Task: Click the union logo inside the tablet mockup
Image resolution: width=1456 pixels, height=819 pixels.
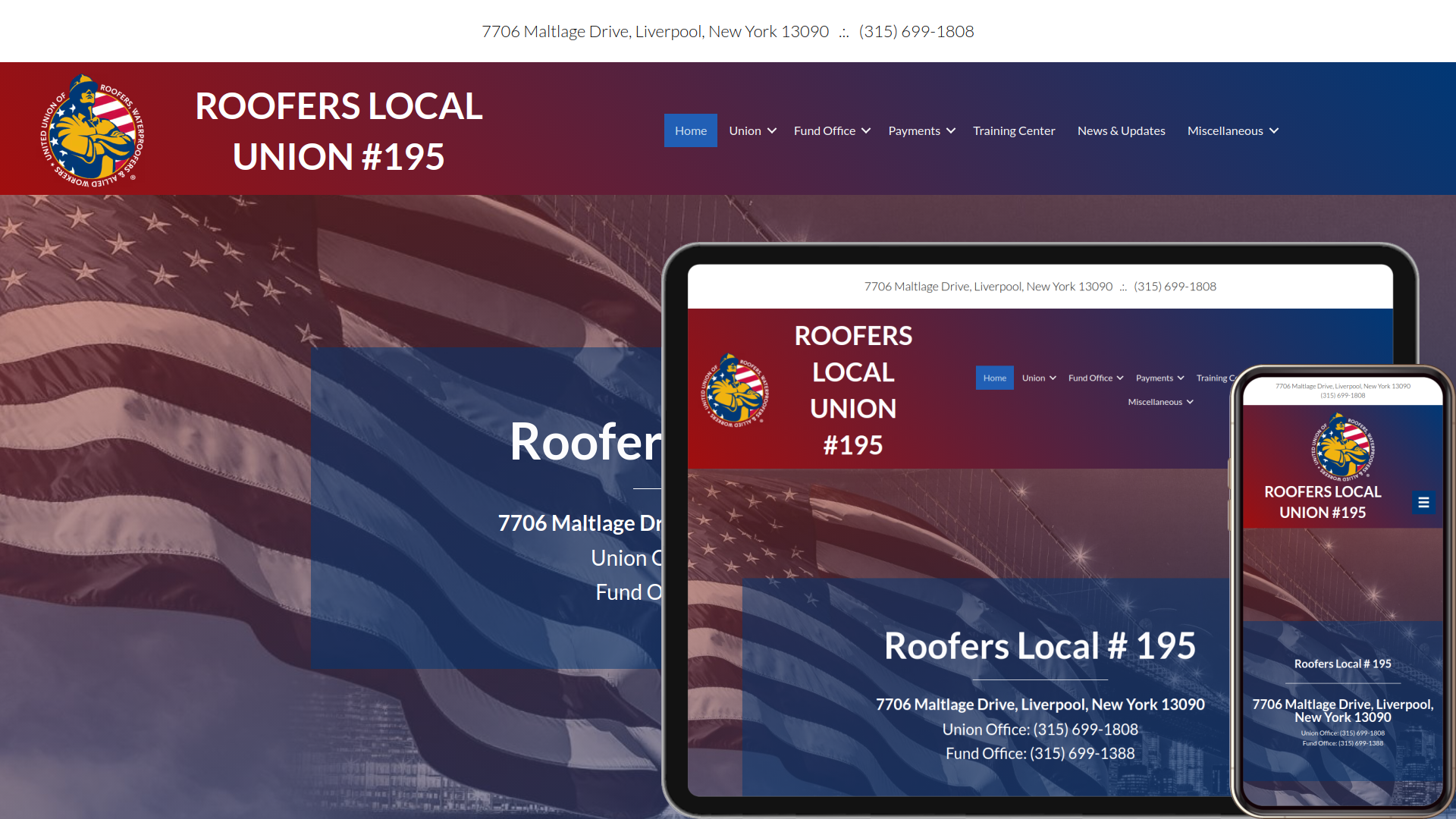Action: tap(733, 390)
